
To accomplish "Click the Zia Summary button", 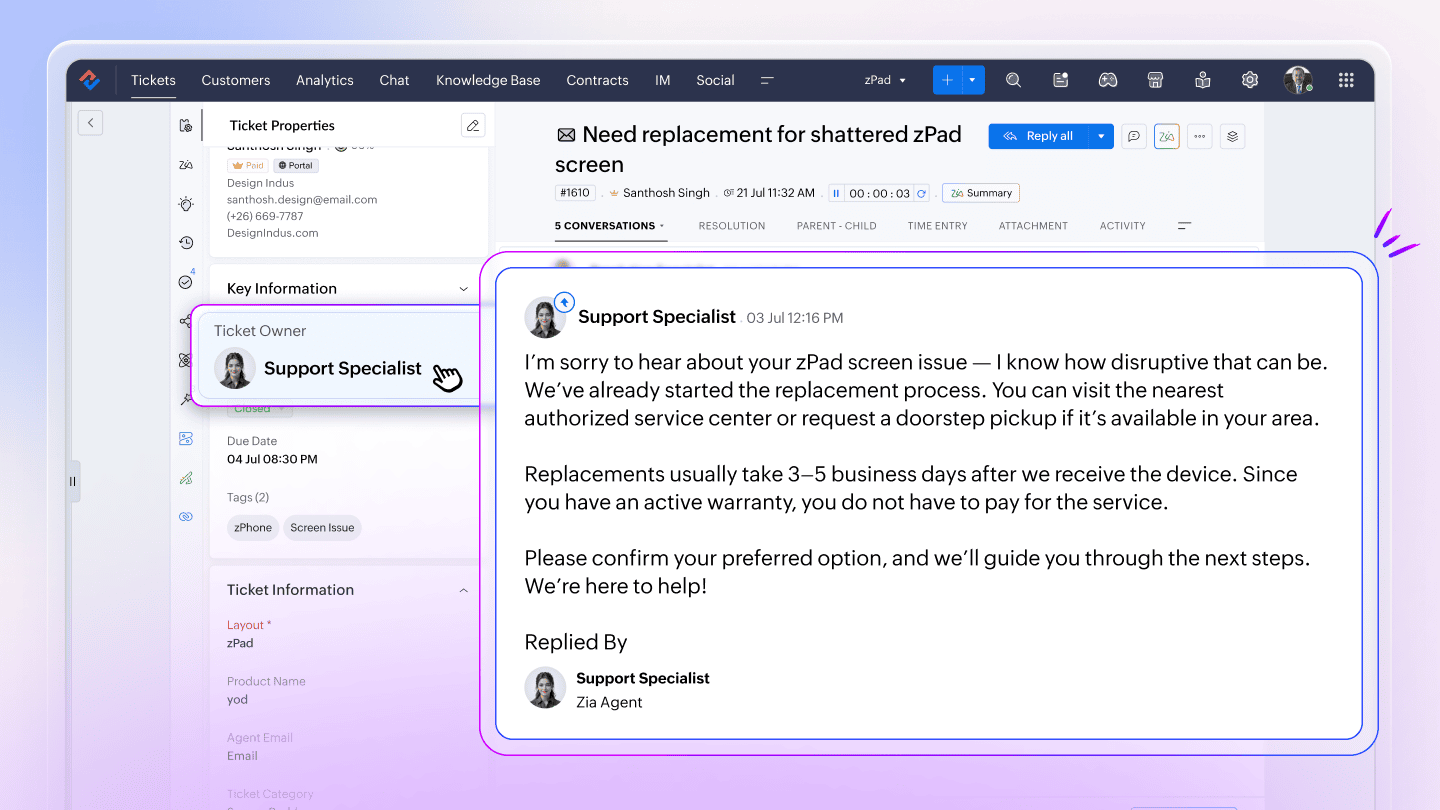I will (x=981, y=193).
